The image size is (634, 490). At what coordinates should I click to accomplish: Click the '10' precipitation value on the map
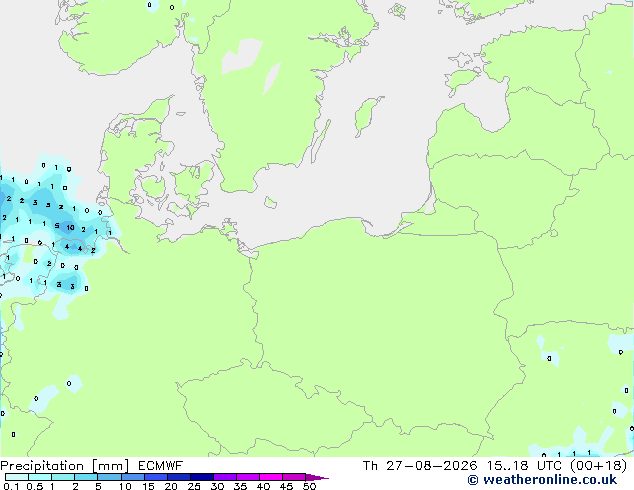pyautogui.click(x=70, y=228)
